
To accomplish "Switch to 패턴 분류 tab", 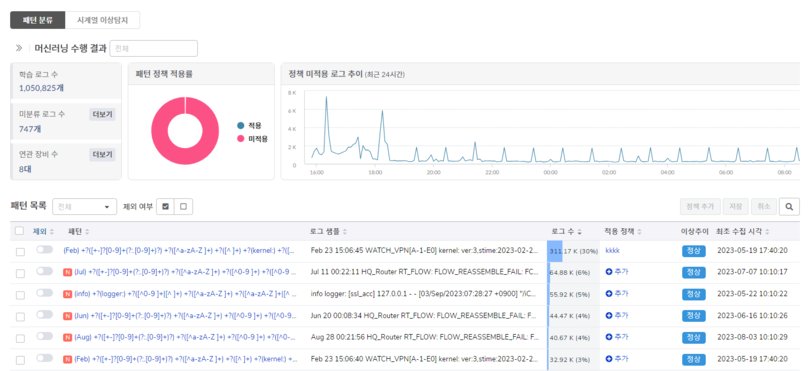I will tap(38, 21).
